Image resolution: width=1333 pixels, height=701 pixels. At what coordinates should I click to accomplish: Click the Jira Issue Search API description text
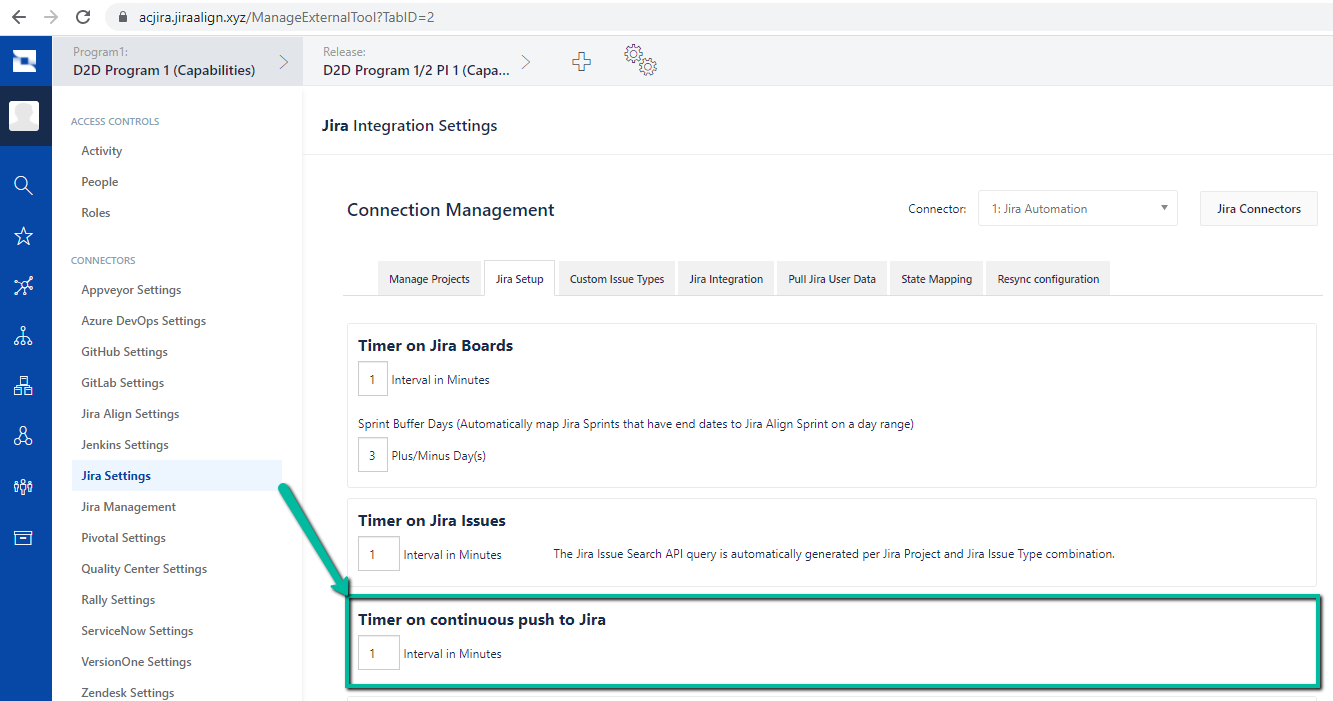tap(834, 554)
